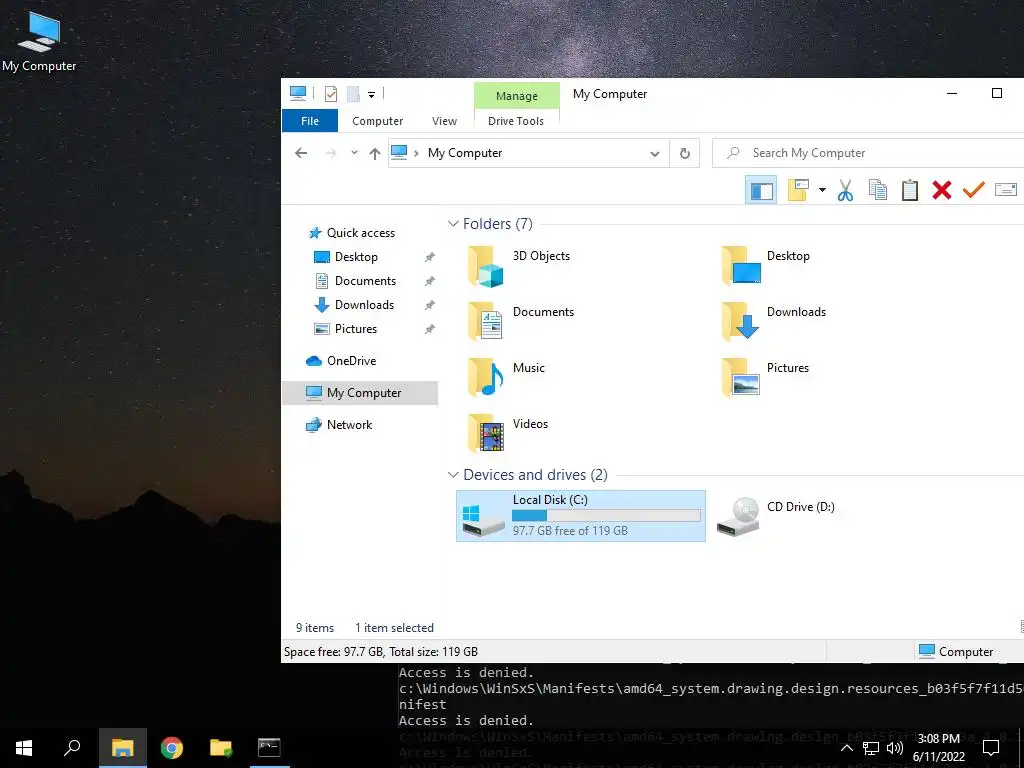The height and width of the screenshot is (768, 1024).
Task: Select the Desktop folder in Folders group
Action: [x=766, y=266]
